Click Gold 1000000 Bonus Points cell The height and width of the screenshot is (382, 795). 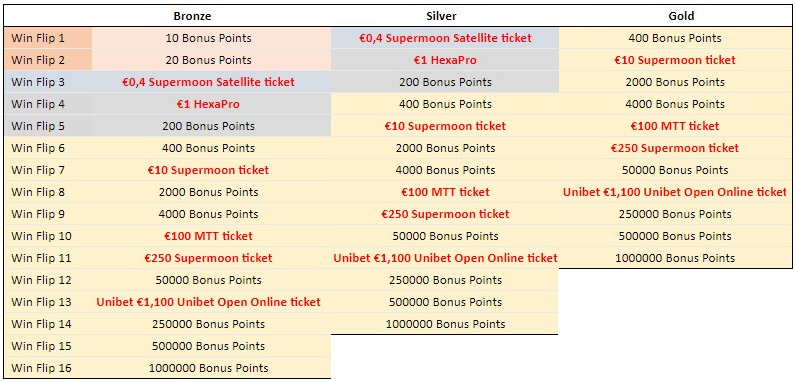675,258
